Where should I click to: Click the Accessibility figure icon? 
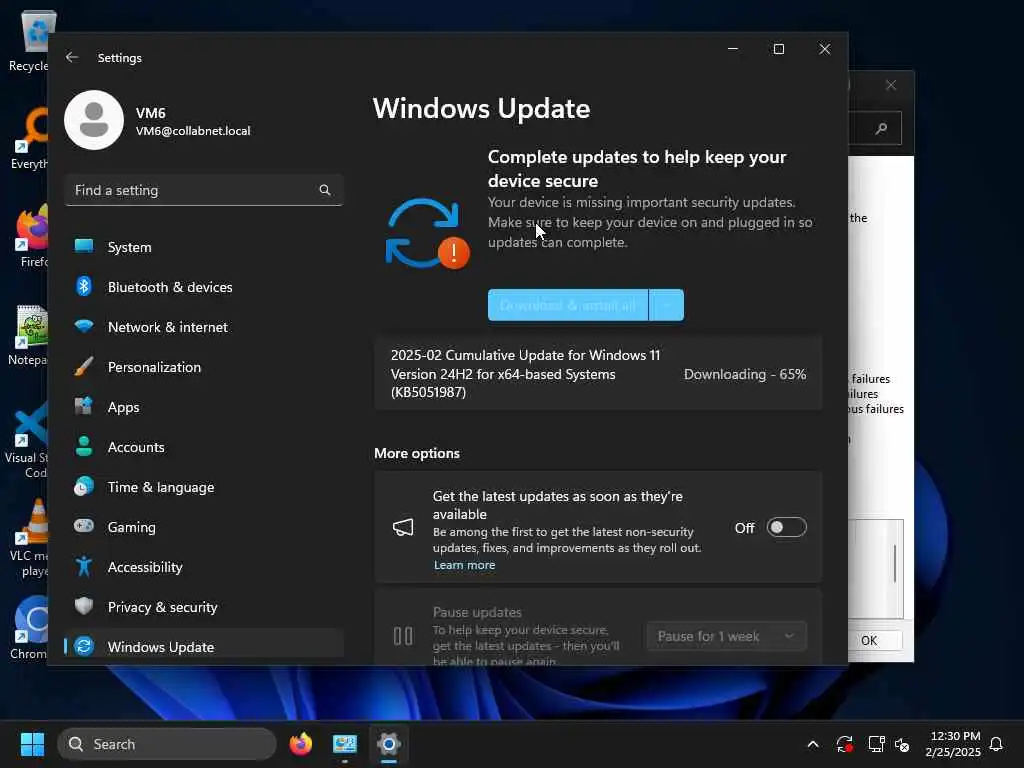(84, 566)
